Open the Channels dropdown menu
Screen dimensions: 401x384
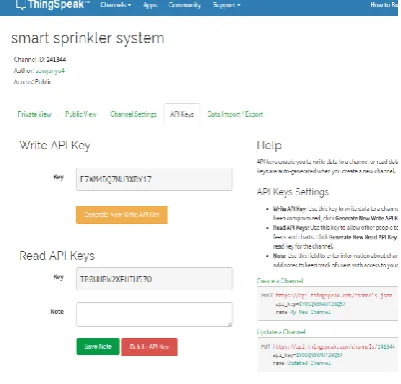[116, 5]
